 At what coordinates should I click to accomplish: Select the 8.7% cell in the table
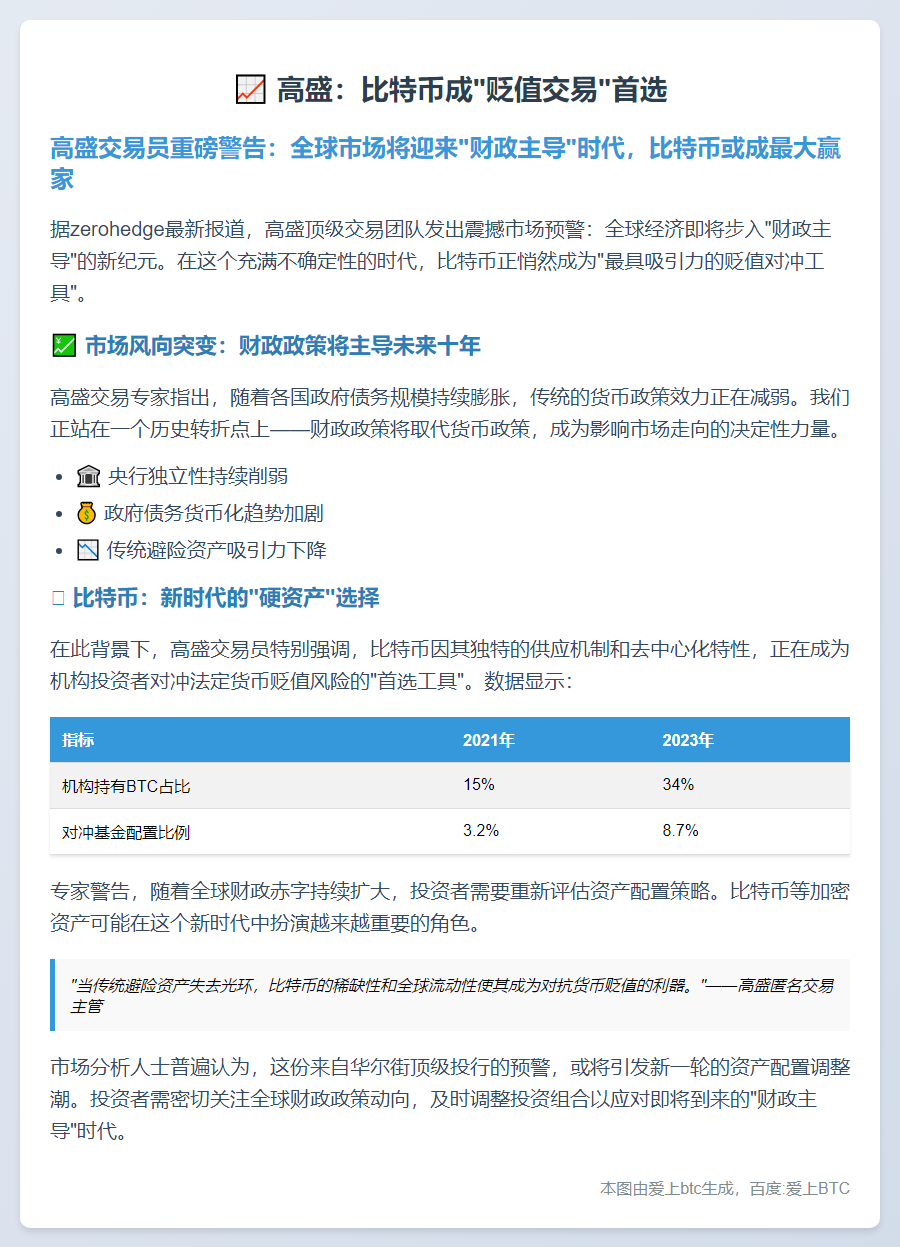pyautogui.click(x=679, y=831)
